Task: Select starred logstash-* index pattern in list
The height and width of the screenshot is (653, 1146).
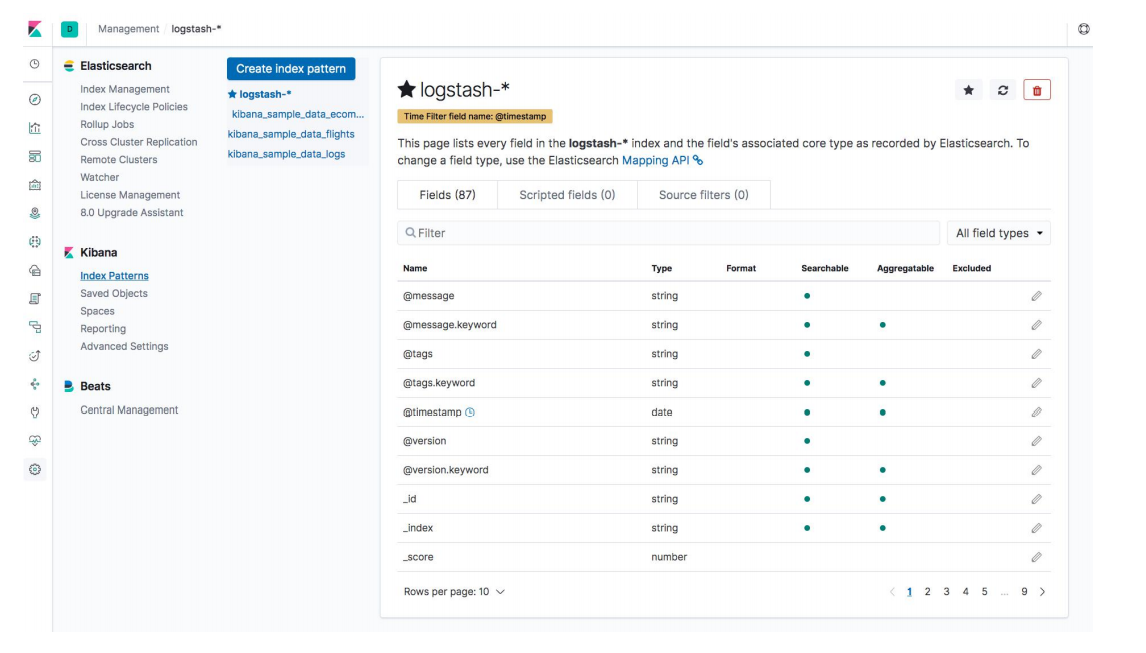Action: (x=259, y=94)
